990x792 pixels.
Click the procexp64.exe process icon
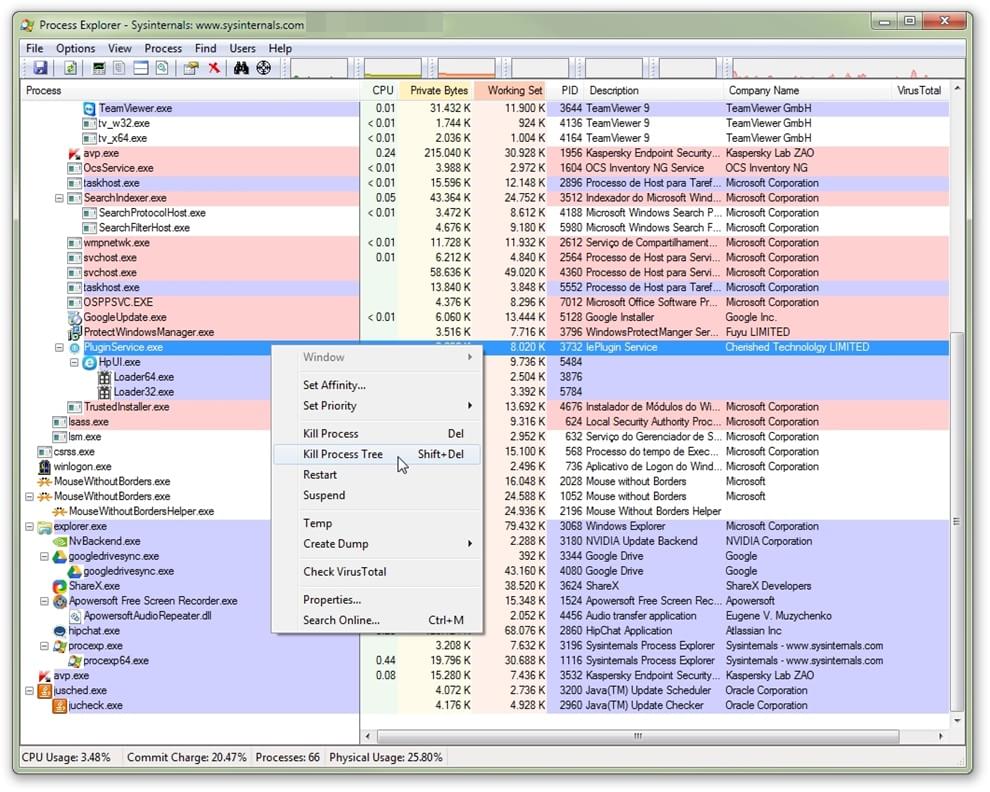tap(75, 661)
